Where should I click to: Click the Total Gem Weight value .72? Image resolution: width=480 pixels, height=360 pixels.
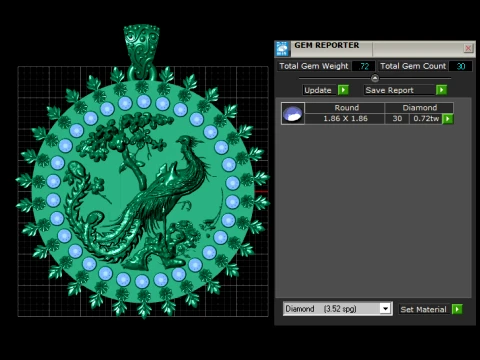[364, 66]
